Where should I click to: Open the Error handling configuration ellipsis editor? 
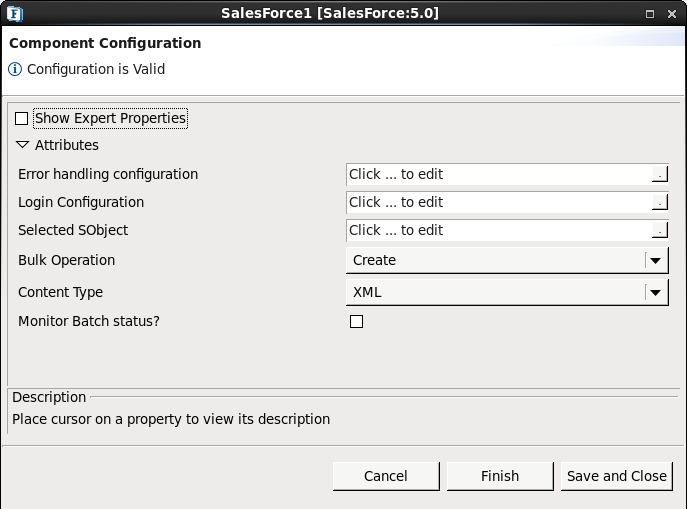(659, 175)
